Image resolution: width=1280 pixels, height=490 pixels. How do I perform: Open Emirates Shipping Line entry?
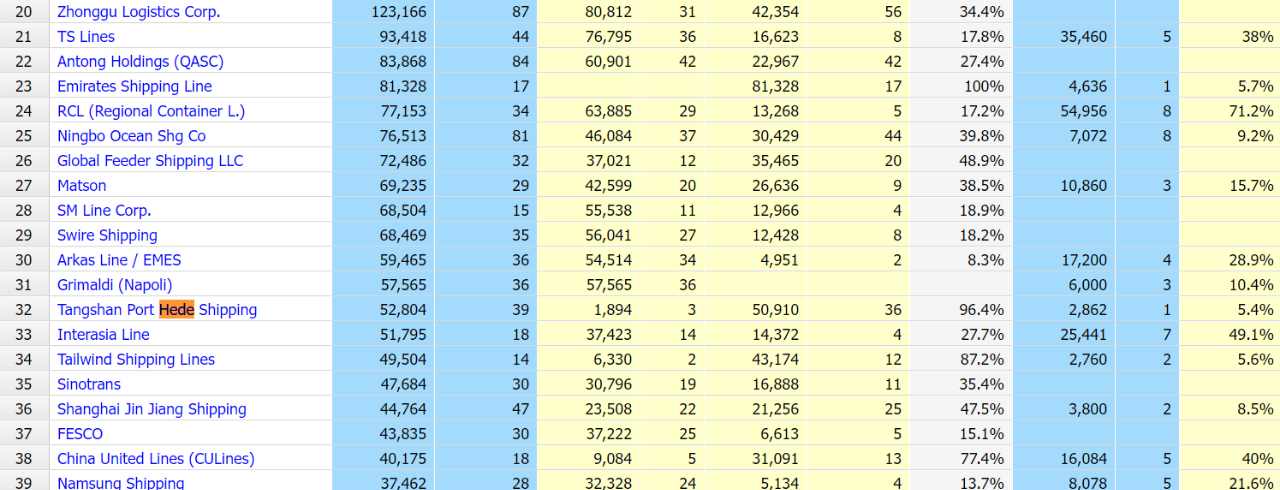(x=134, y=87)
